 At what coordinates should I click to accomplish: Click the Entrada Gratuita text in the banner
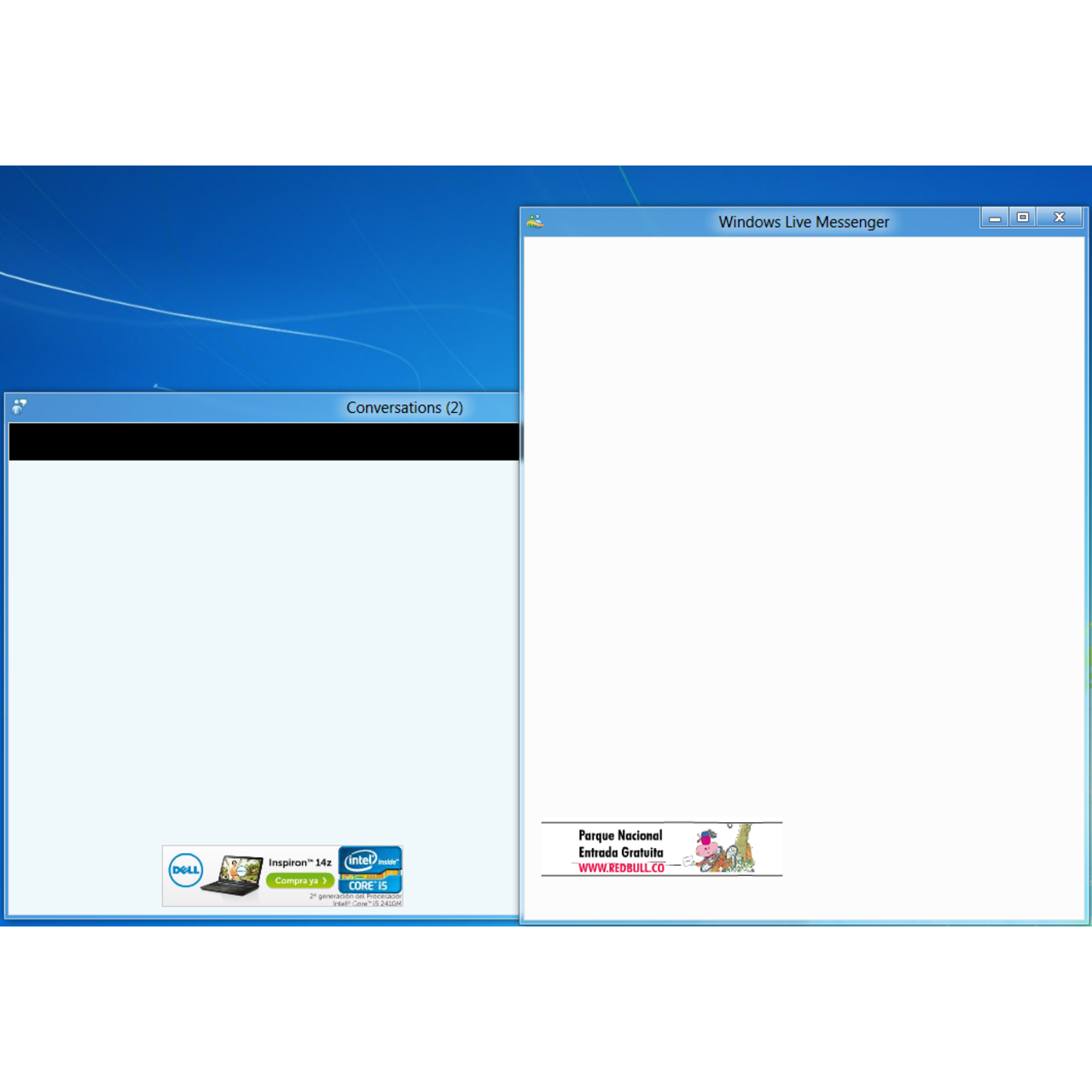click(621, 851)
